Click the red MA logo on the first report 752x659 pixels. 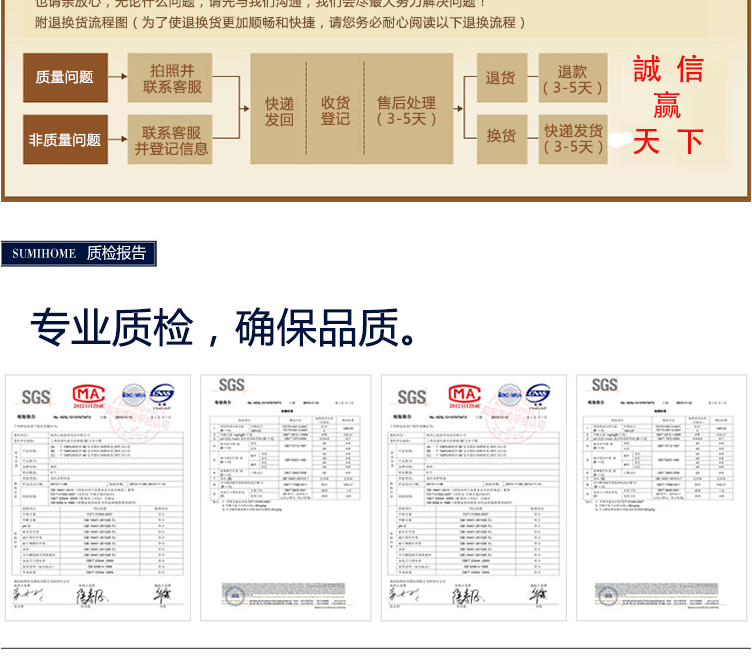point(89,396)
